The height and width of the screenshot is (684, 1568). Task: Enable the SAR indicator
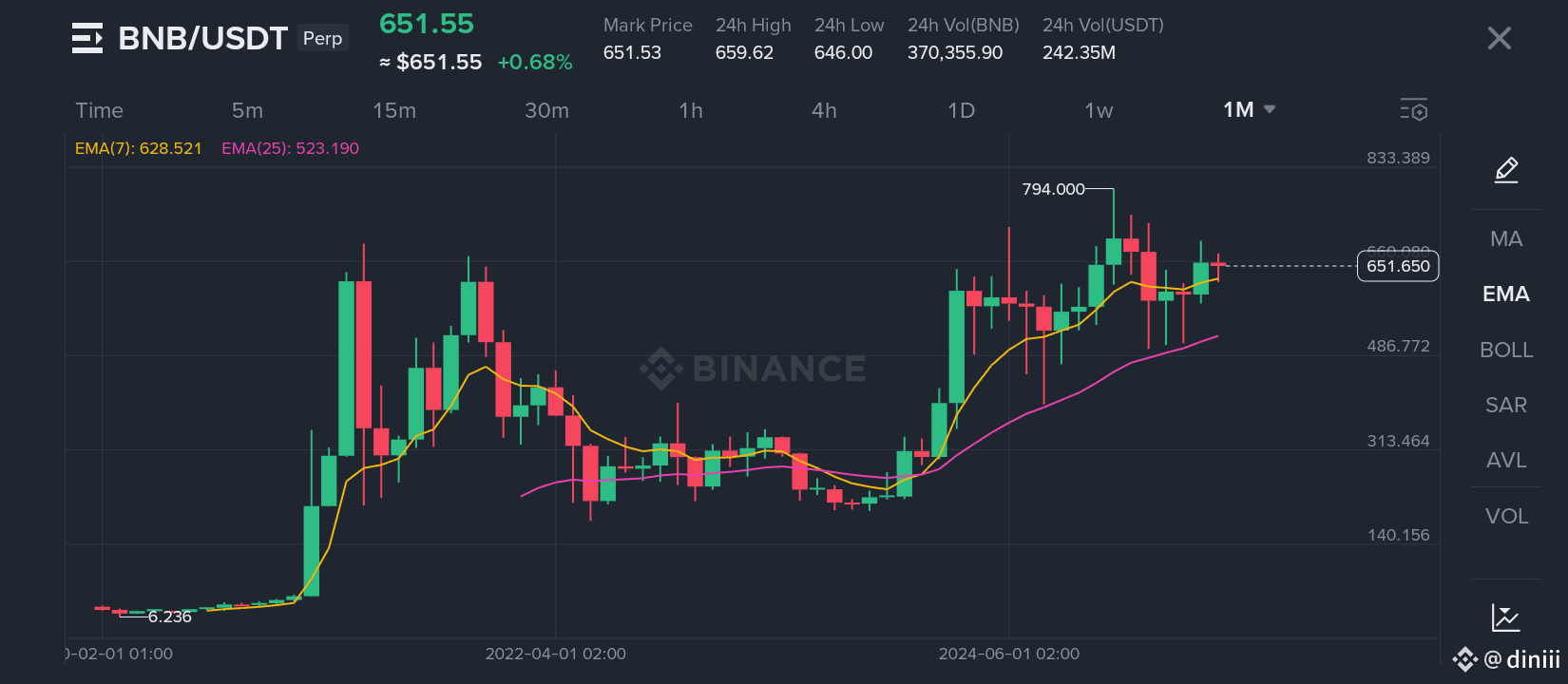coord(1506,405)
